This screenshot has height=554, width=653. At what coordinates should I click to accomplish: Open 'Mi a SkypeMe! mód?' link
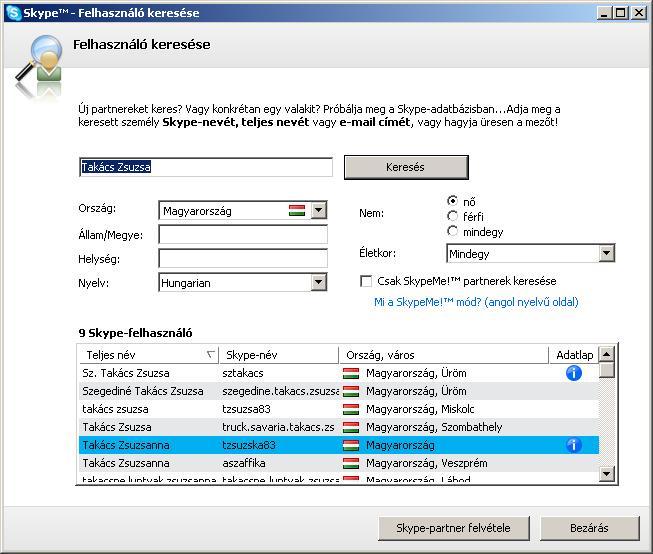click(476, 302)
